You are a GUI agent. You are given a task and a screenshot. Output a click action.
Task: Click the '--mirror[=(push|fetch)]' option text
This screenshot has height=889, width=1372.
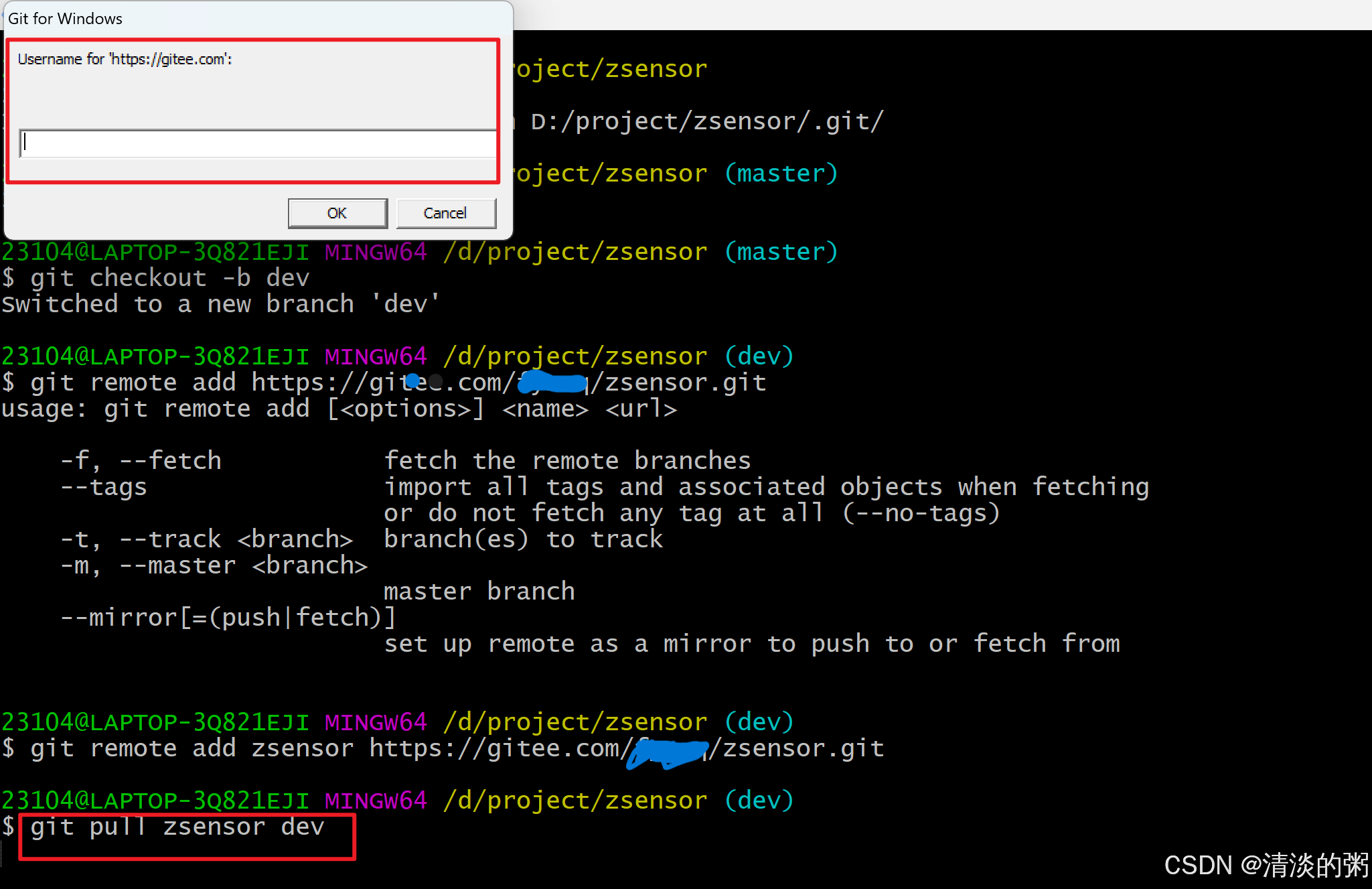click(228, 618)
